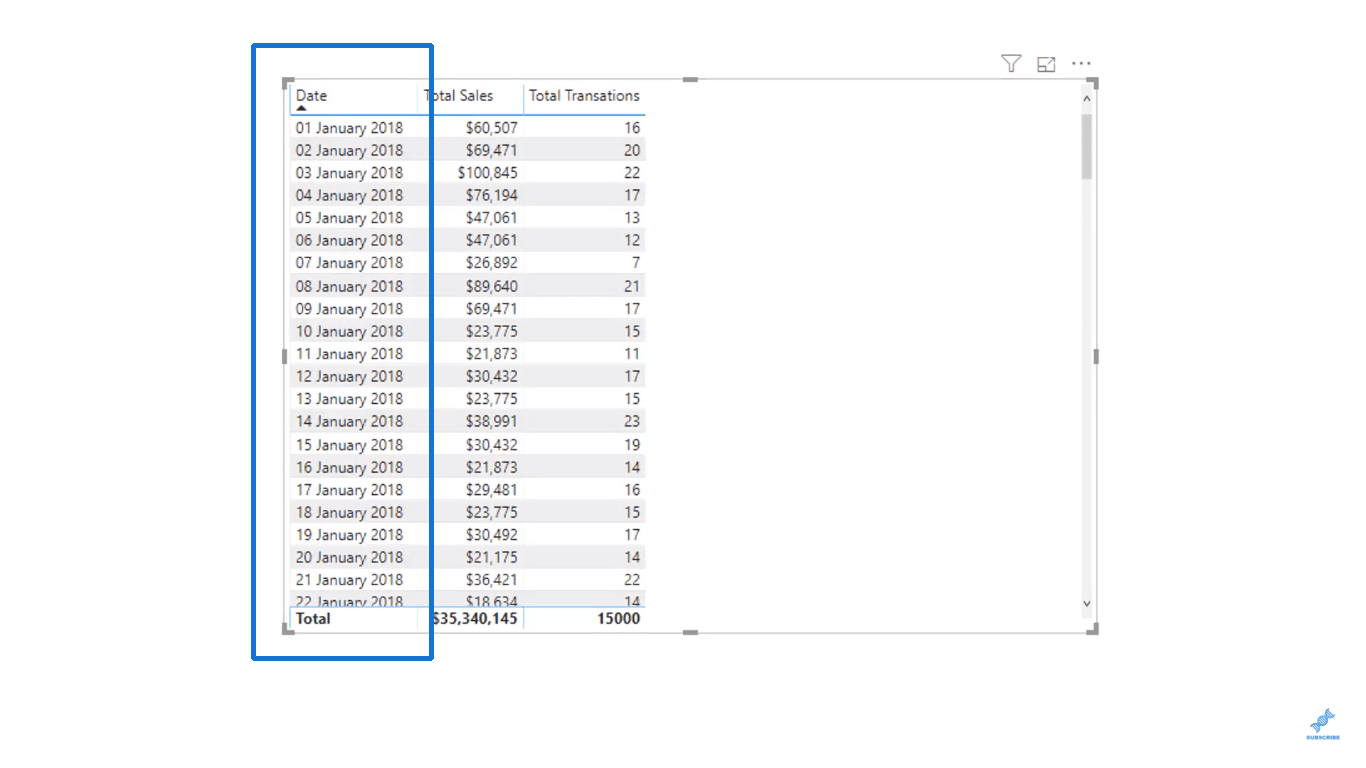
Task: Select the 06 January 2018 date cell
Action: 349,240
